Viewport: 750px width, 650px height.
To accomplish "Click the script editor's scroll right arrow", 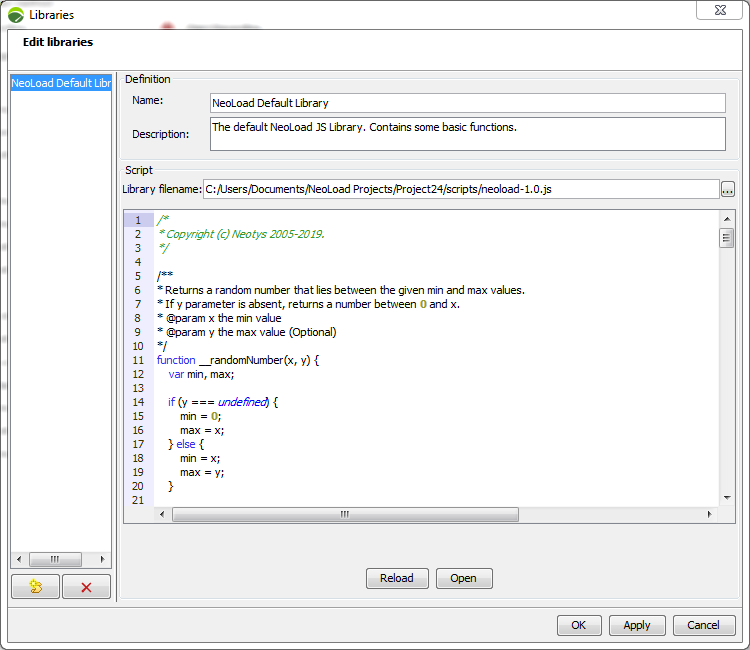I will (x=709, y=515).
